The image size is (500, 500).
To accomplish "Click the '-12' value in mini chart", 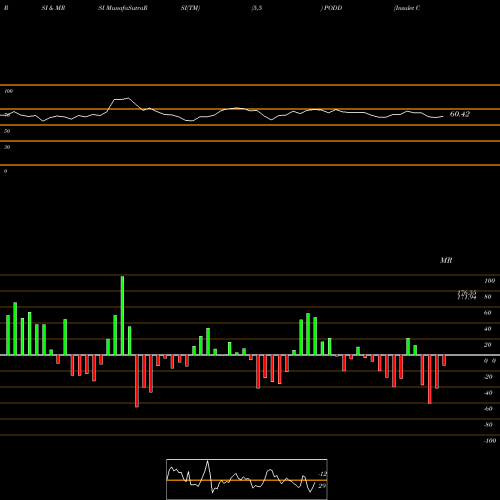I will tap(322, 474).
